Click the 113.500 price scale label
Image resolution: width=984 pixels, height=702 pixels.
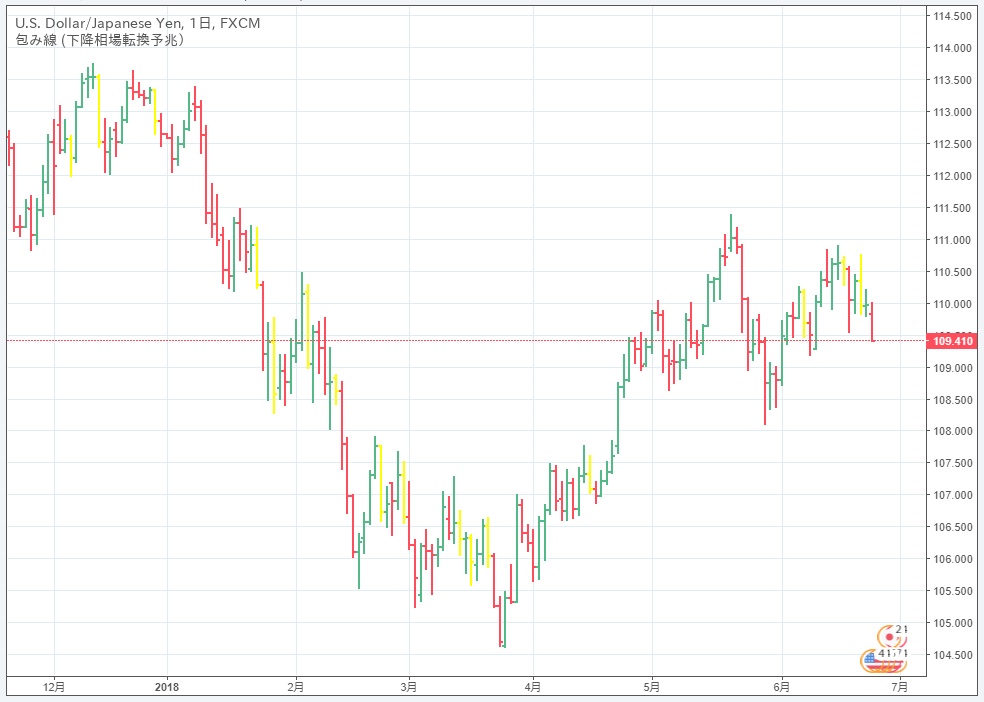[x=952, y=80]
